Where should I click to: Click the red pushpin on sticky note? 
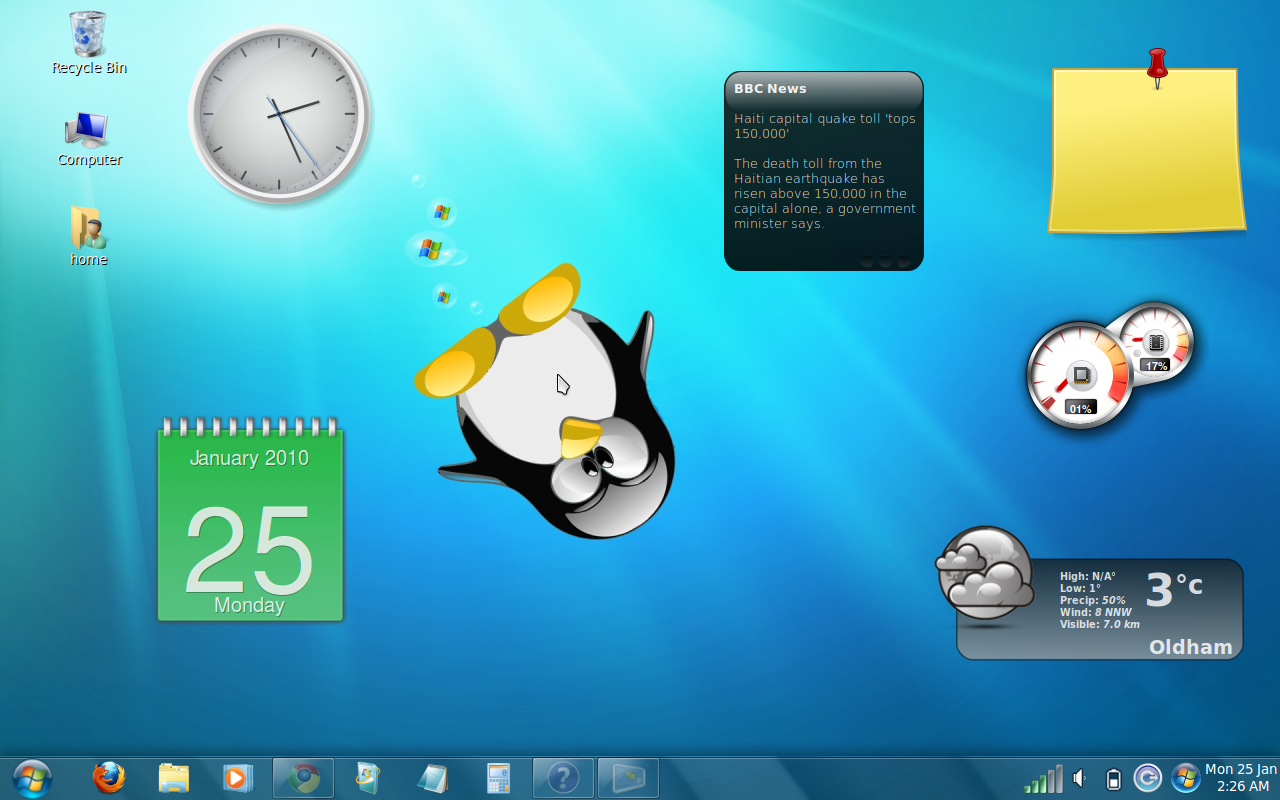pyautogui.click(x=1158, y=67)
